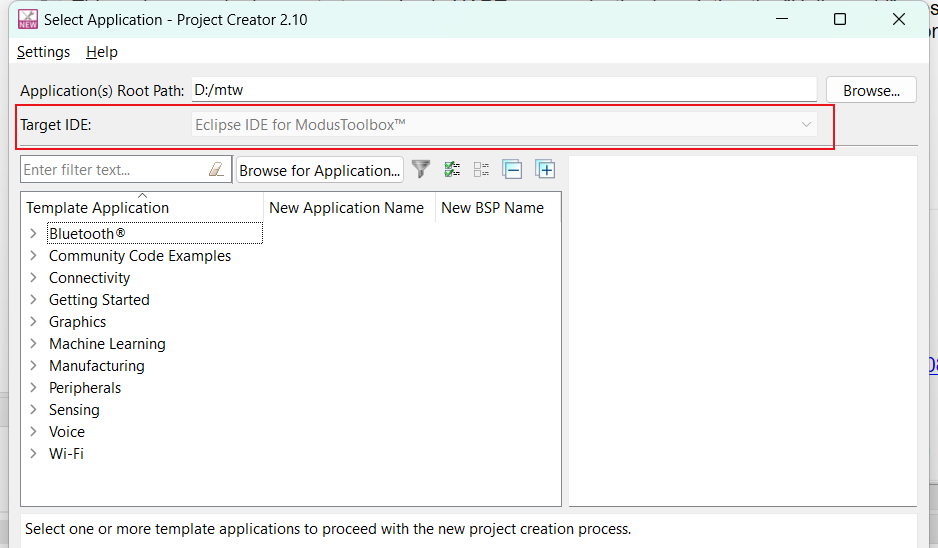Select the Wi-Fi row text
This screenshot has height=548, width=938.
66,453
